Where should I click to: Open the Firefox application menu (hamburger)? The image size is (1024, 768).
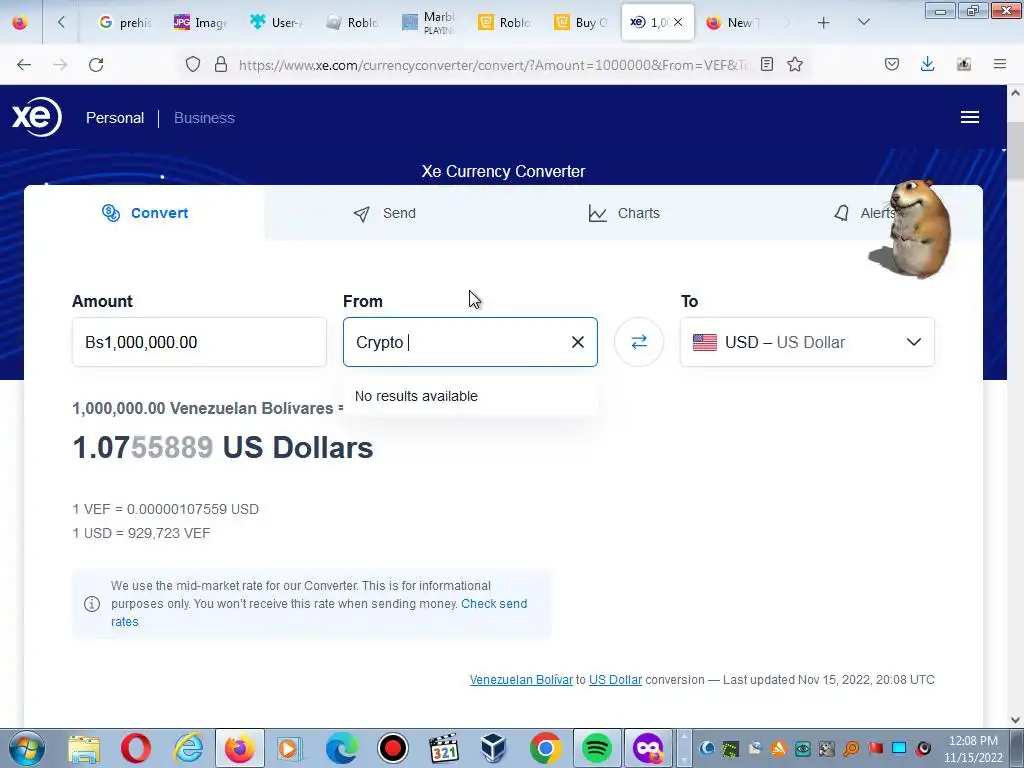pos(1000,64)
